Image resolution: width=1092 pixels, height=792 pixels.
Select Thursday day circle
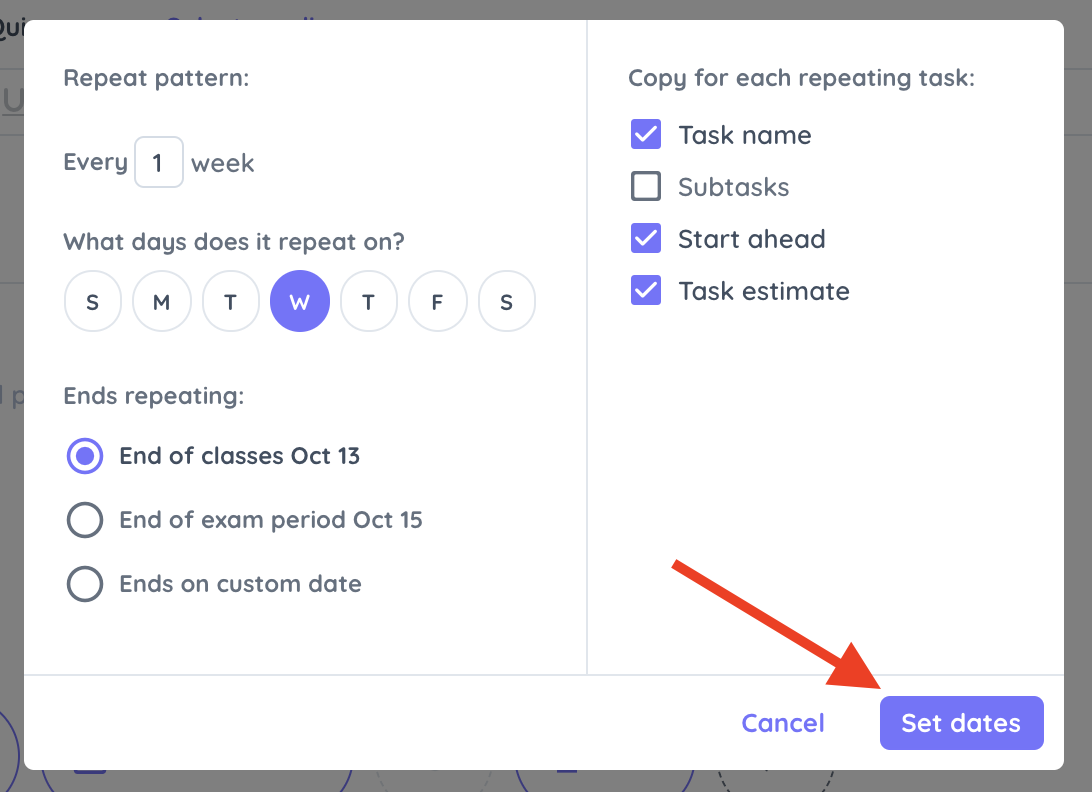click(368, 302)
